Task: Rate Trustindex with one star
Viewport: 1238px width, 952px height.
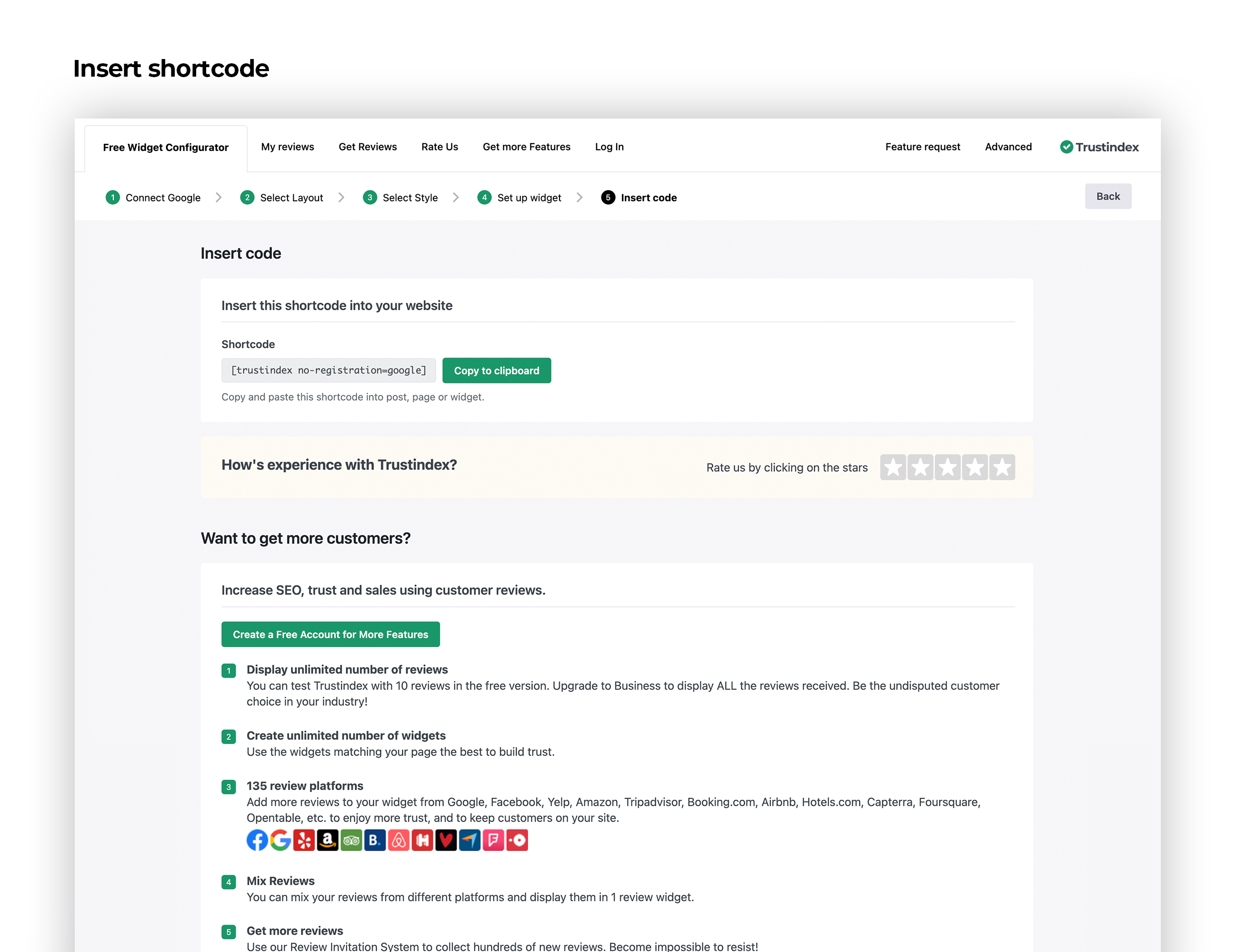Action: coord(893,467)
